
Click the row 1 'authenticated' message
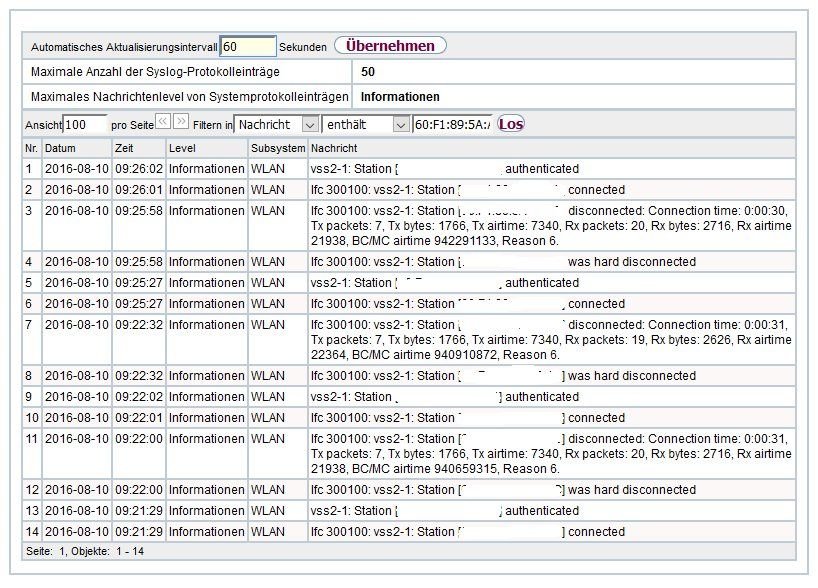point(552,169)
